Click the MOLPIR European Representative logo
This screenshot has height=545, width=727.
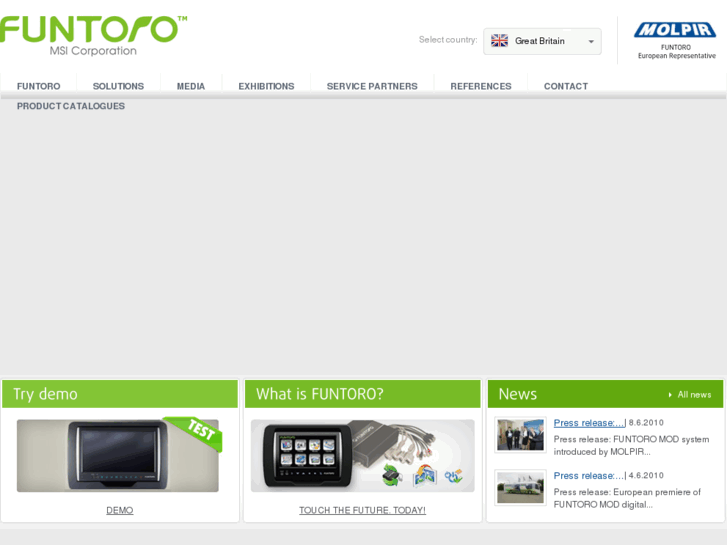point(675,41)
